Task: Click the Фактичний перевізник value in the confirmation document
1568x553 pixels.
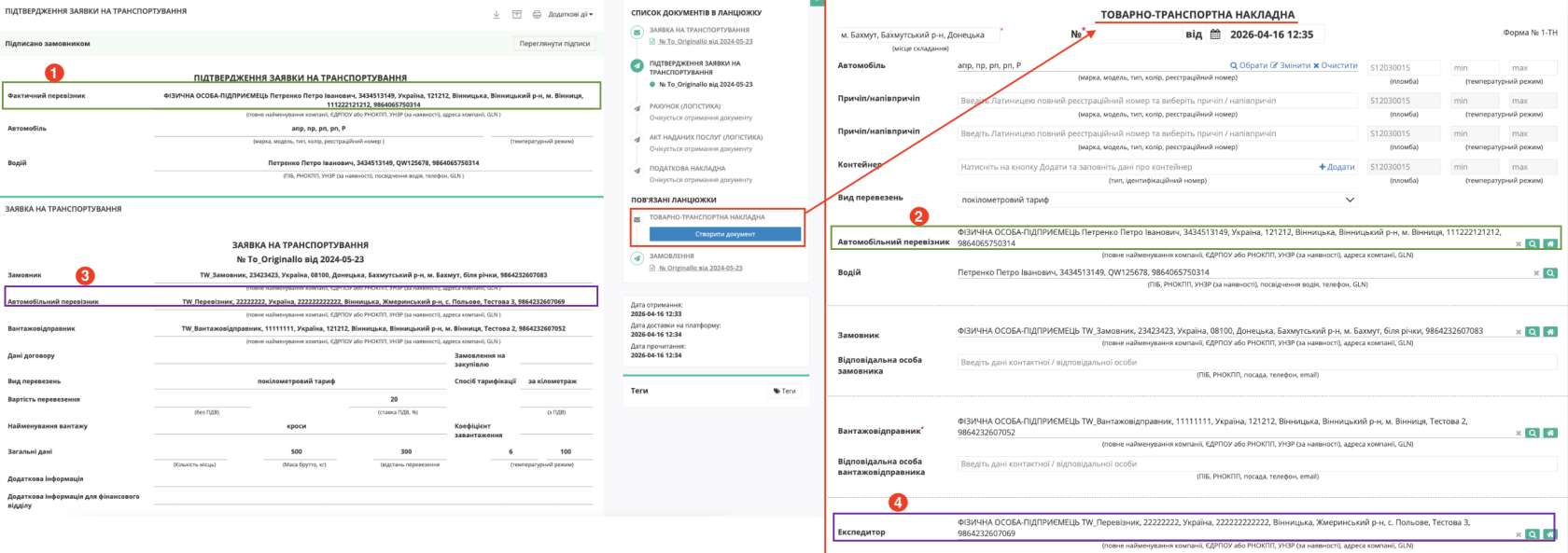Action: point(373,100)
